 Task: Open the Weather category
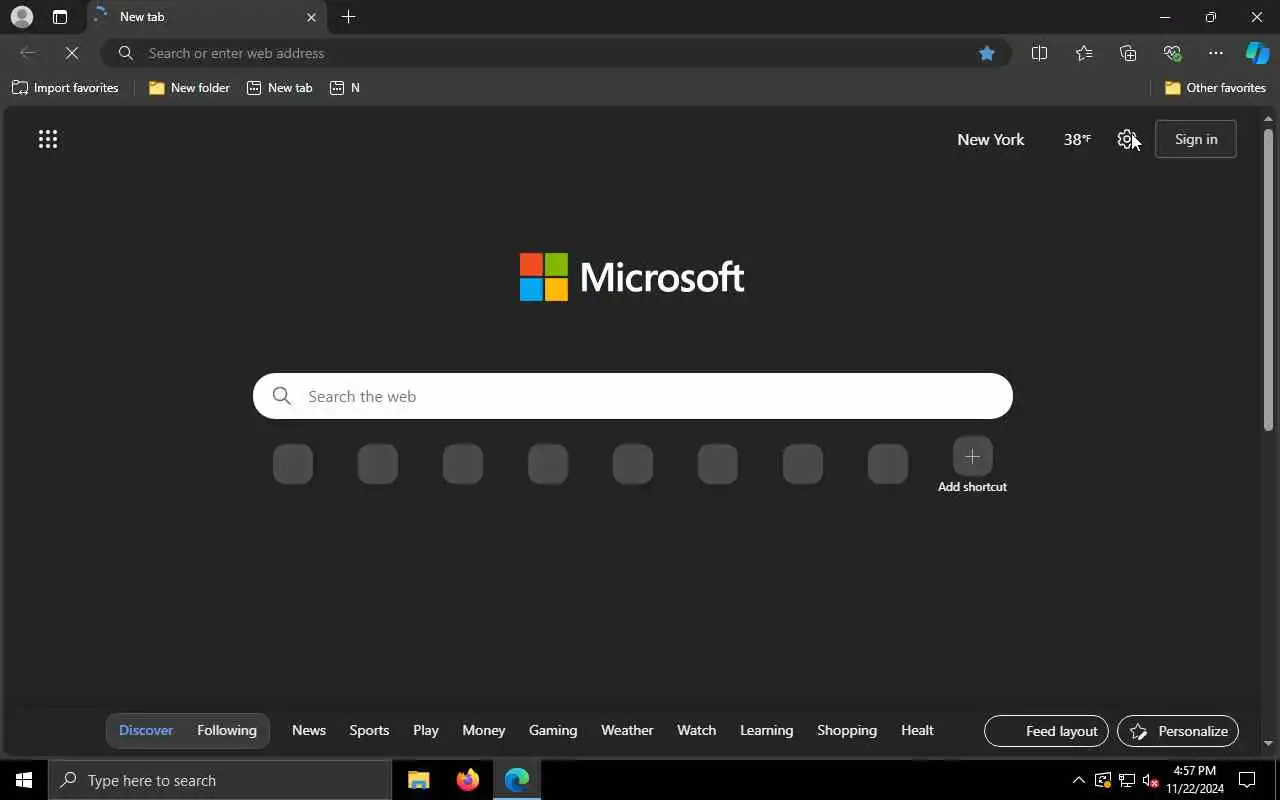coord(627,730)
